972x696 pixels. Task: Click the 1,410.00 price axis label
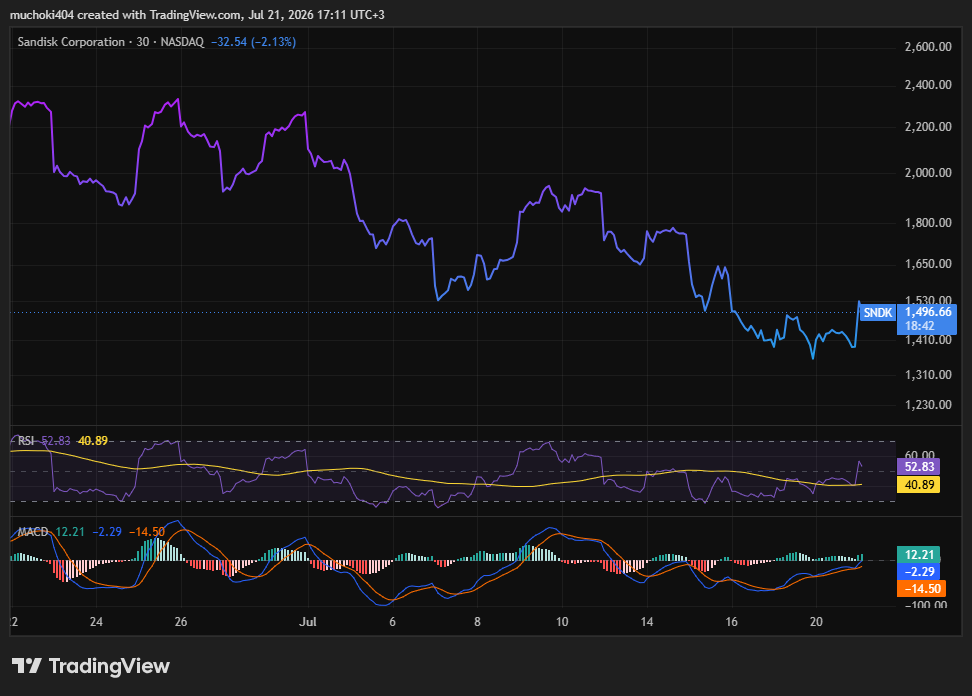point(928,340)
